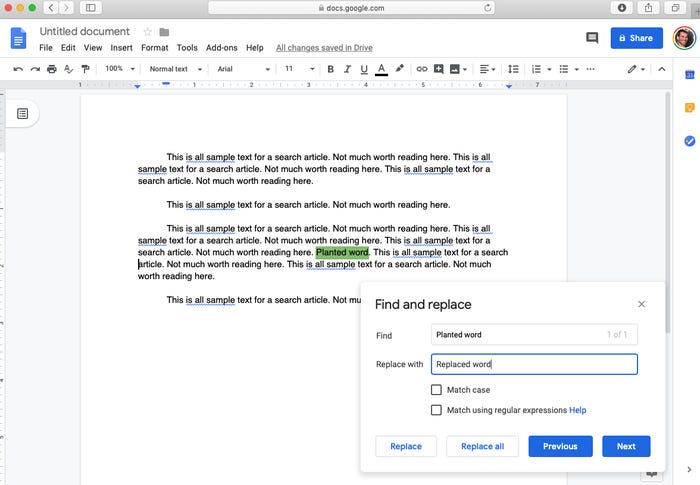Open the Arial font dropdown
Image resolution: width=700 pixels, height=485 pixels.
(243, 69)
